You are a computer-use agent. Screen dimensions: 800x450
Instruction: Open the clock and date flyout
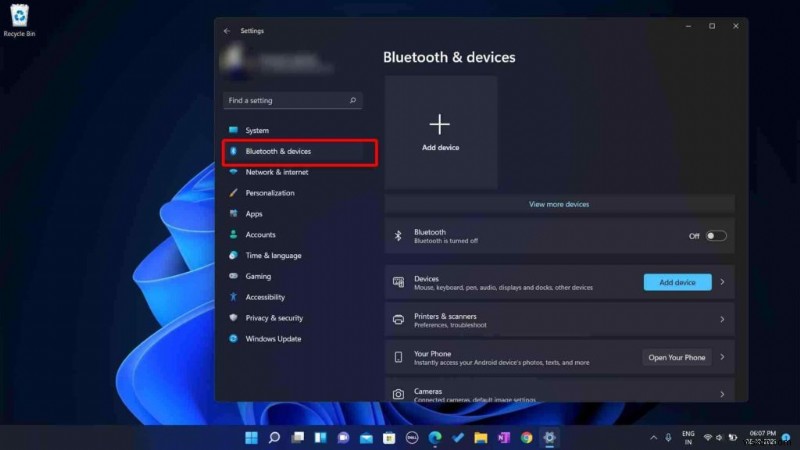point(762,437)
